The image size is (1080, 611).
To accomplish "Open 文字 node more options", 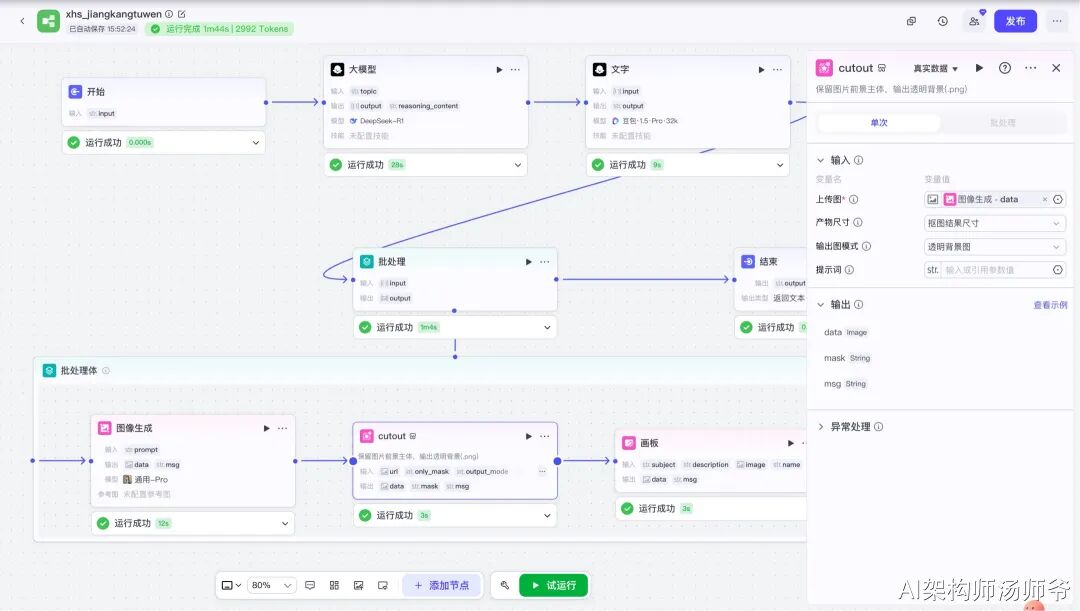I will (x=778, y=70).
